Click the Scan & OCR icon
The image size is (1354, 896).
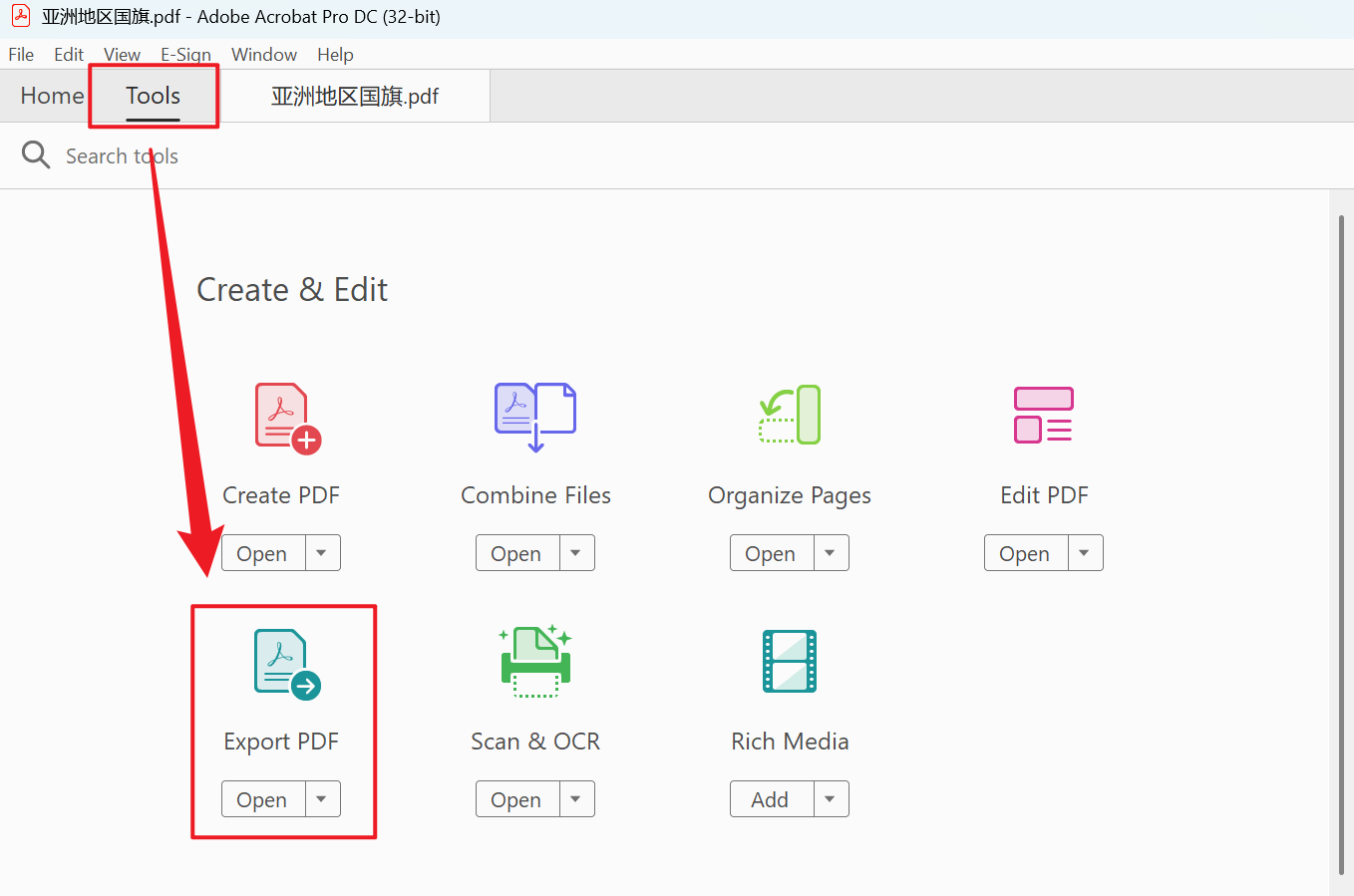(x=535, y=662)
